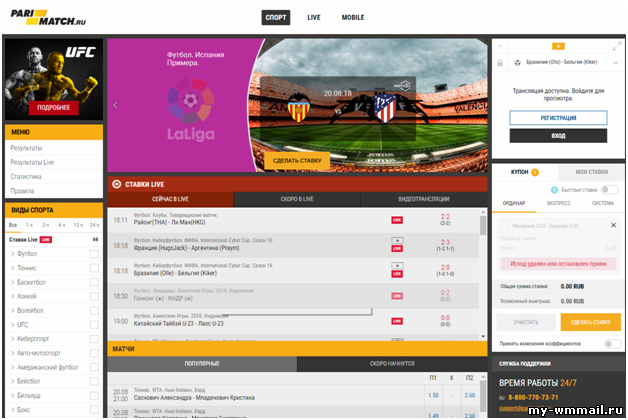Click Сделать ставку in coupon panel
This screenshot has height=420, width=628.
pos(590,322)
